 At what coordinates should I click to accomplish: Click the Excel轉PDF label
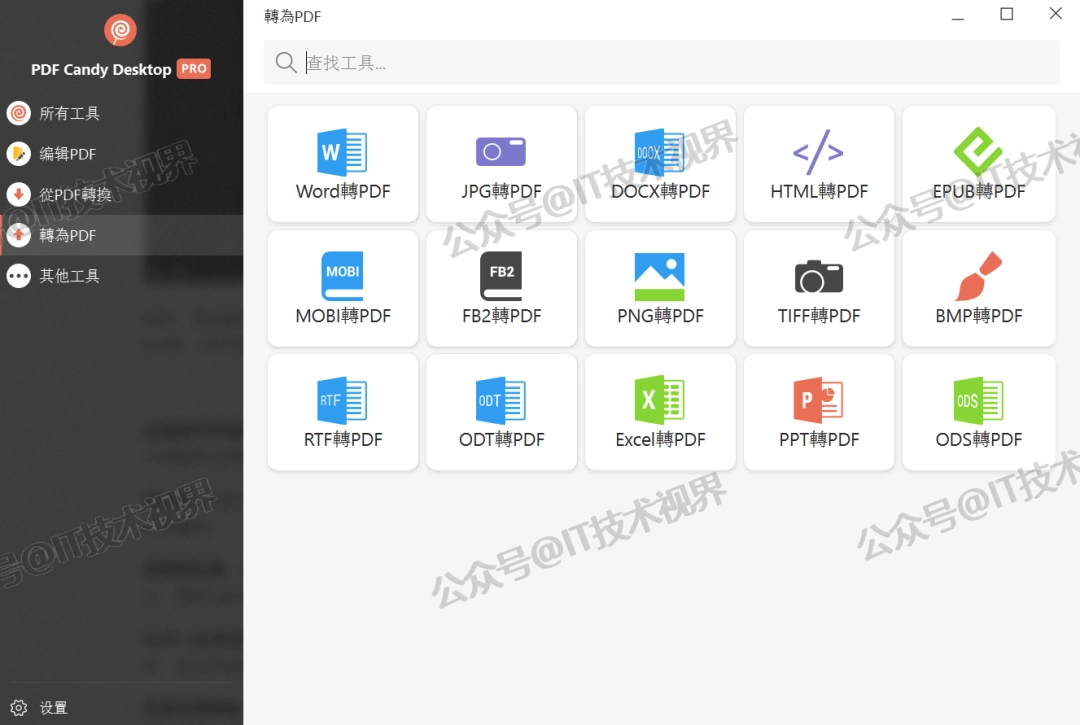pyautogui.click(x=661, y=439)
